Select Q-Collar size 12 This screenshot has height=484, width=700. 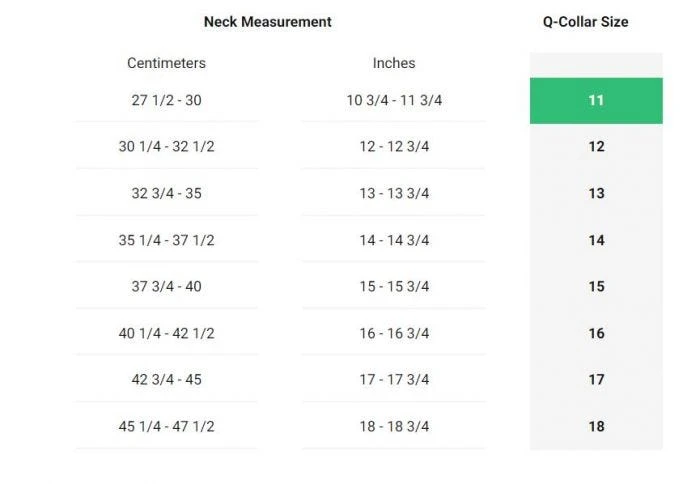pyautogui.click(x=596, y=147)
